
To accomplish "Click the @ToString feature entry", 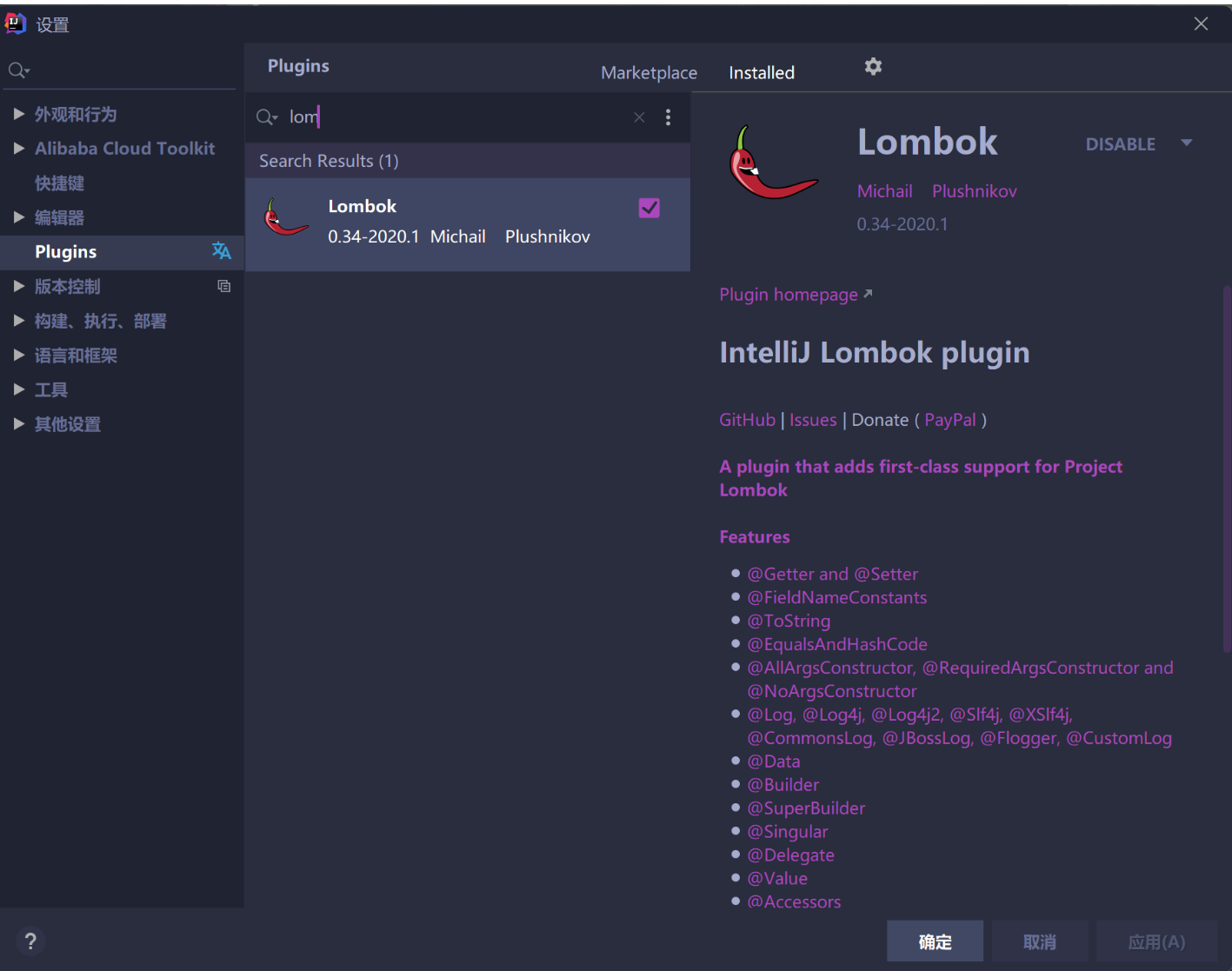I will coord(789,621).
